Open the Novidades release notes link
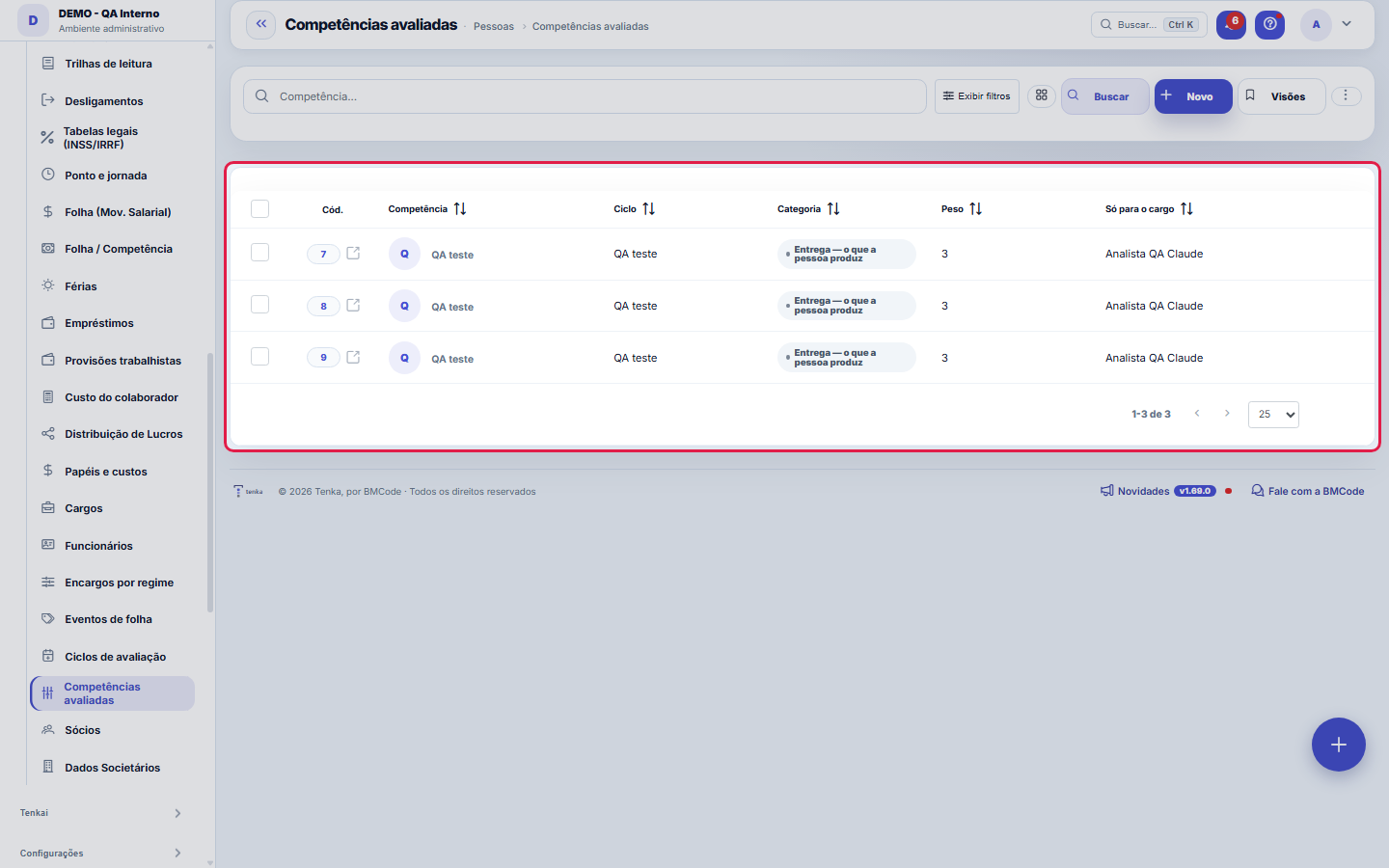The height and width of the screenshot is (868, 1389). (x=1158, y=491)
